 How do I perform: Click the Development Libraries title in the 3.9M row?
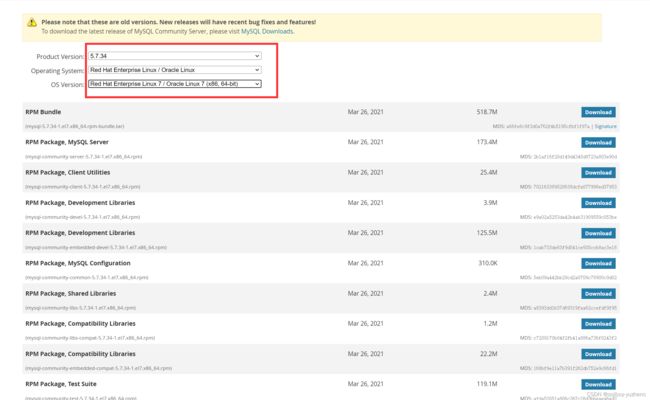(80, 203)
